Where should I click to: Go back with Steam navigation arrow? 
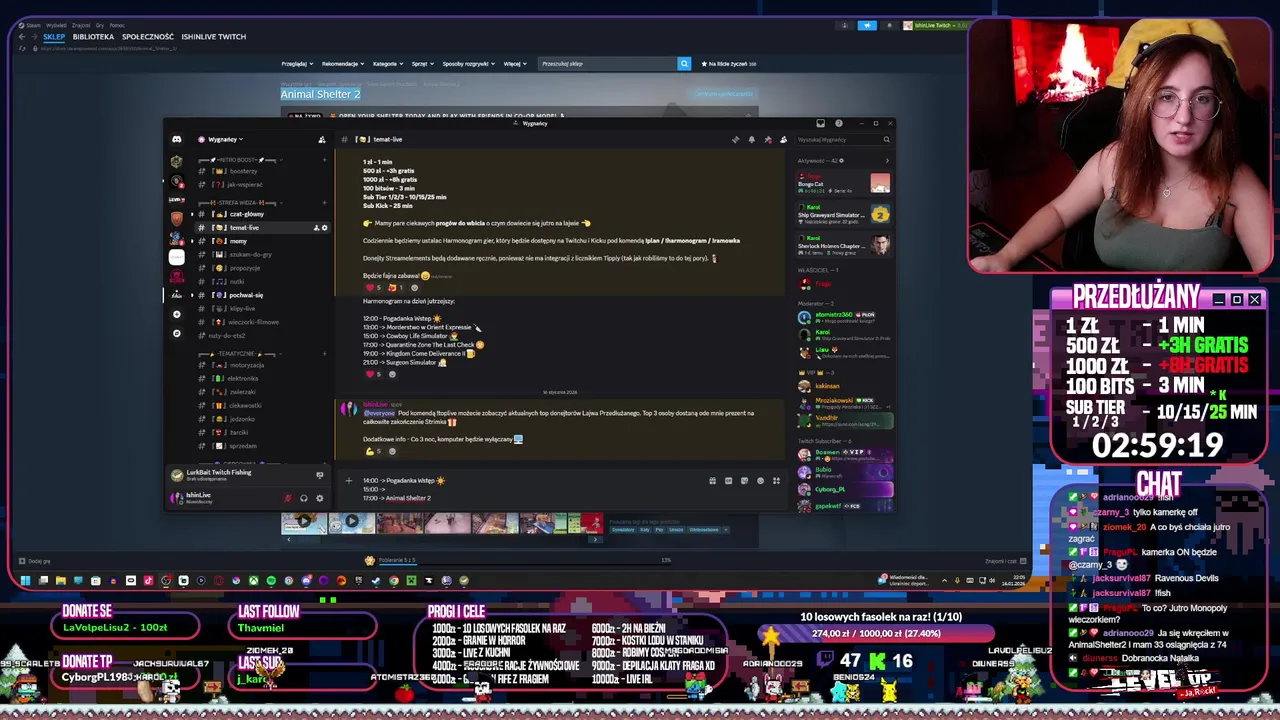click(22, 37)
